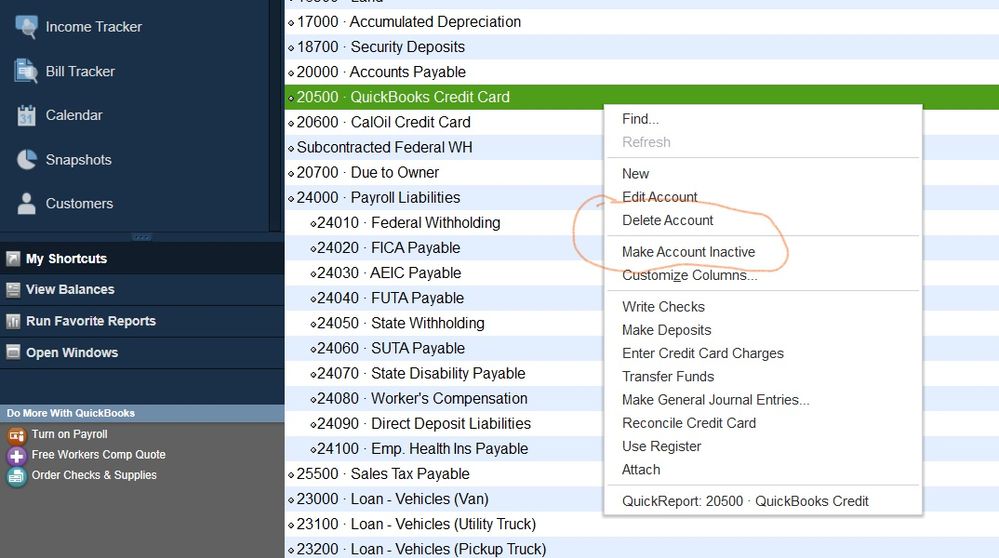Click the shortcuts panel vertical scrollbar

point(275,115)
